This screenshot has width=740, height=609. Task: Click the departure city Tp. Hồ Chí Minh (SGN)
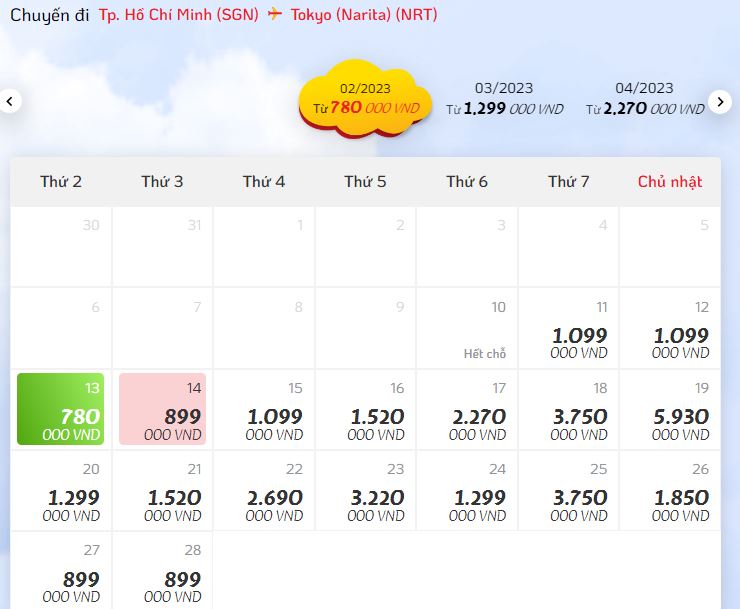[x=179, y=15]
